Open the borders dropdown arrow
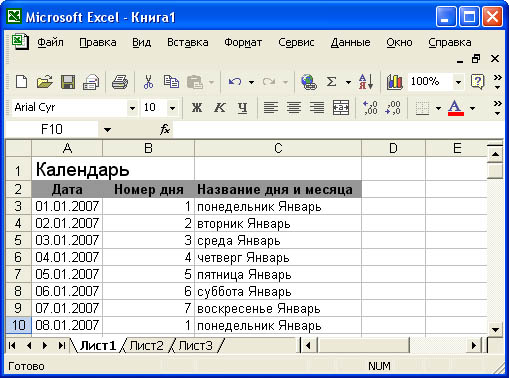Viewport: 509px width, 378px height. click(x=438, y=108)
